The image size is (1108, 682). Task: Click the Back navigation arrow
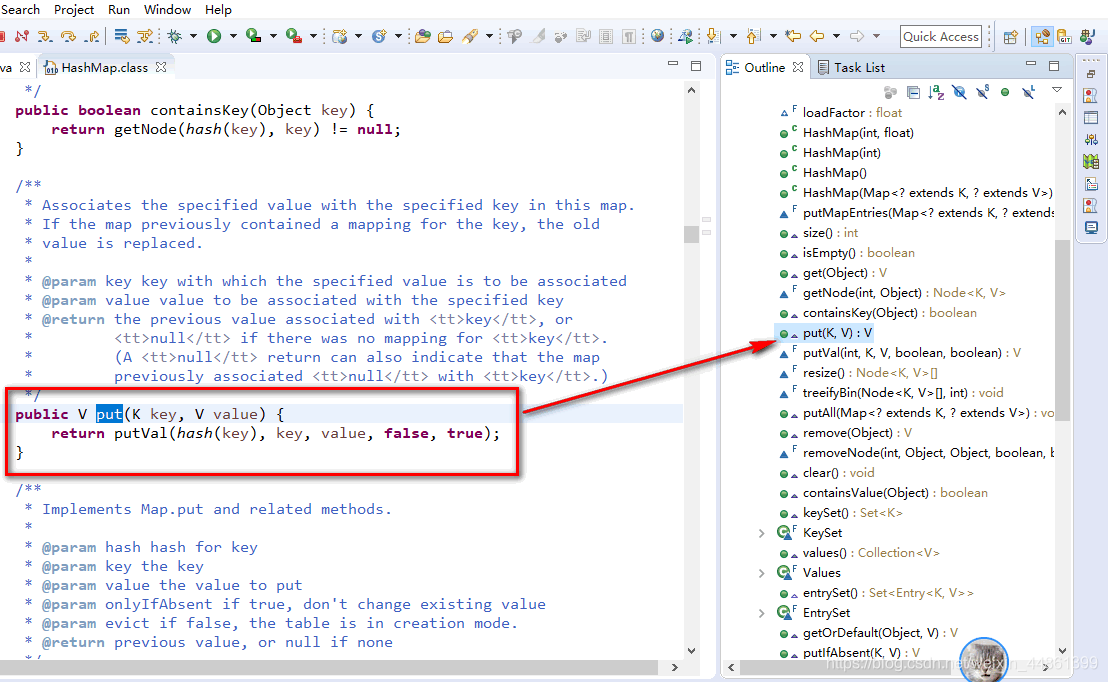[817, 36]
